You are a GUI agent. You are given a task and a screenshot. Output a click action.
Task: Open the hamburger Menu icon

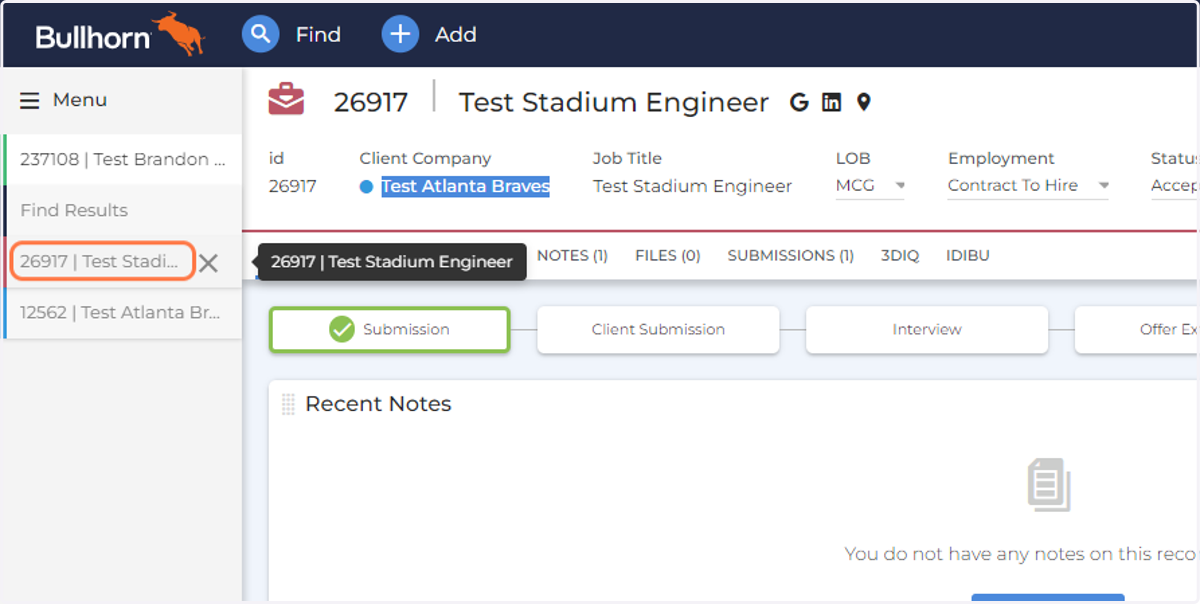(30, 100)
